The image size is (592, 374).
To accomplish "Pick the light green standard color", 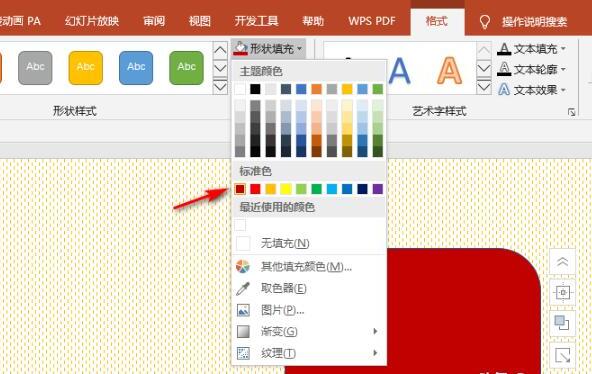I will [301, 189].
